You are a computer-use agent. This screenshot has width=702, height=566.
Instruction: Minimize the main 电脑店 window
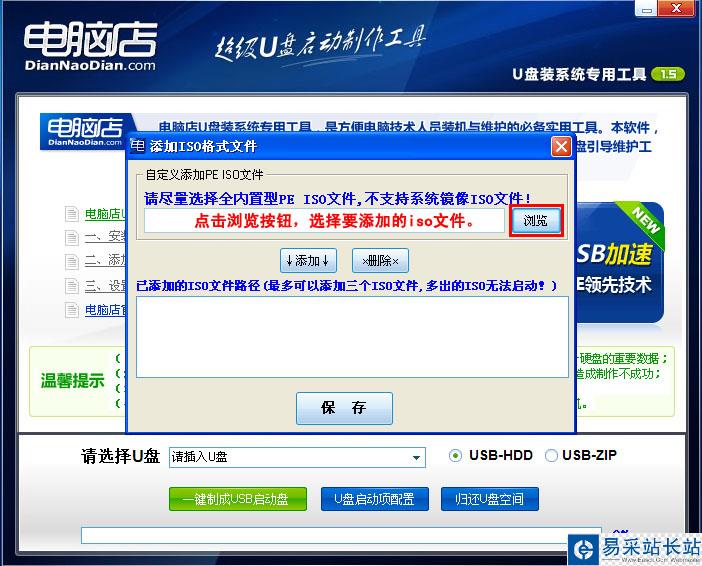click(x=647, y=9)
